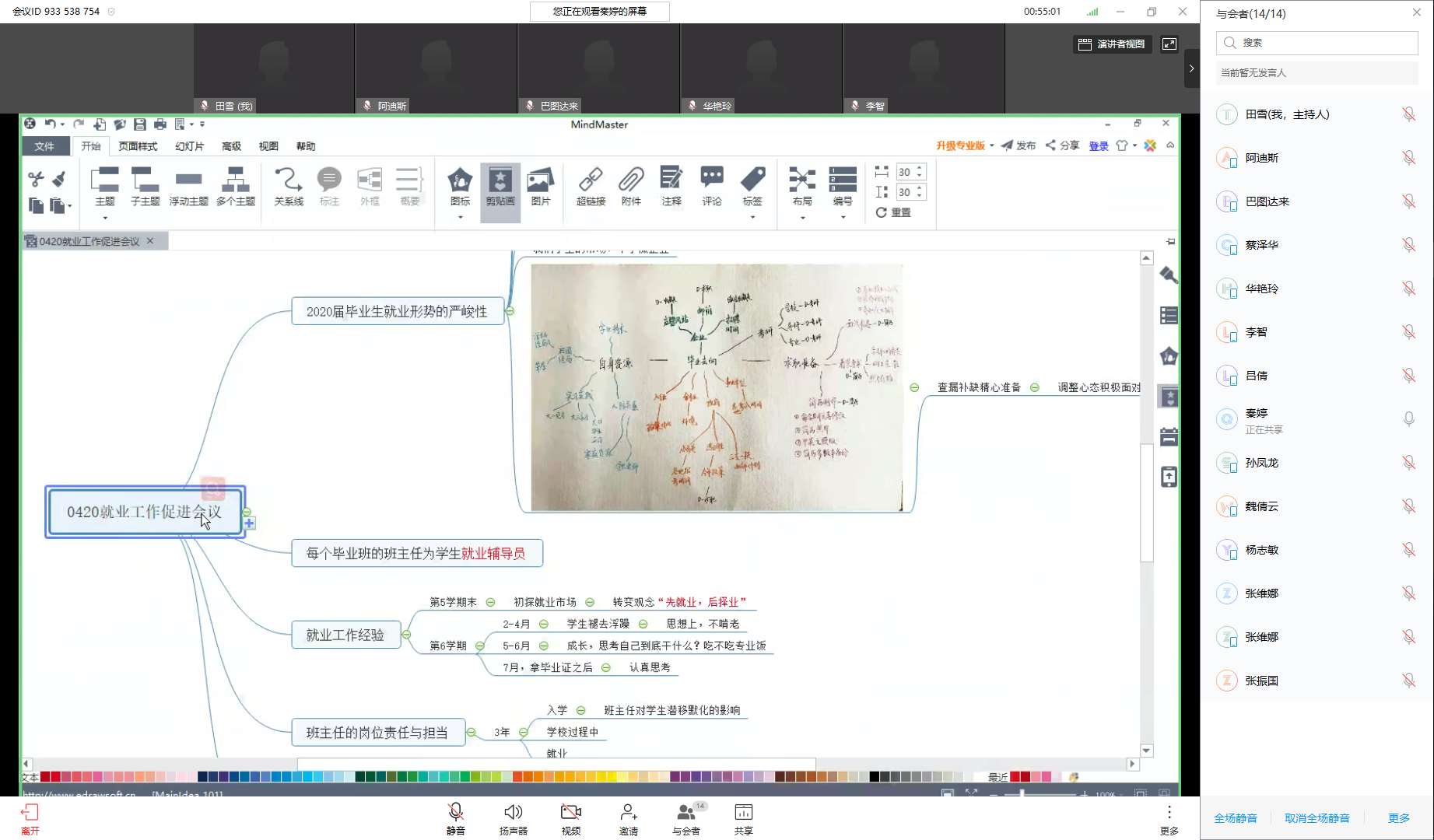Expand the 标签 tag dropdown

752,216
